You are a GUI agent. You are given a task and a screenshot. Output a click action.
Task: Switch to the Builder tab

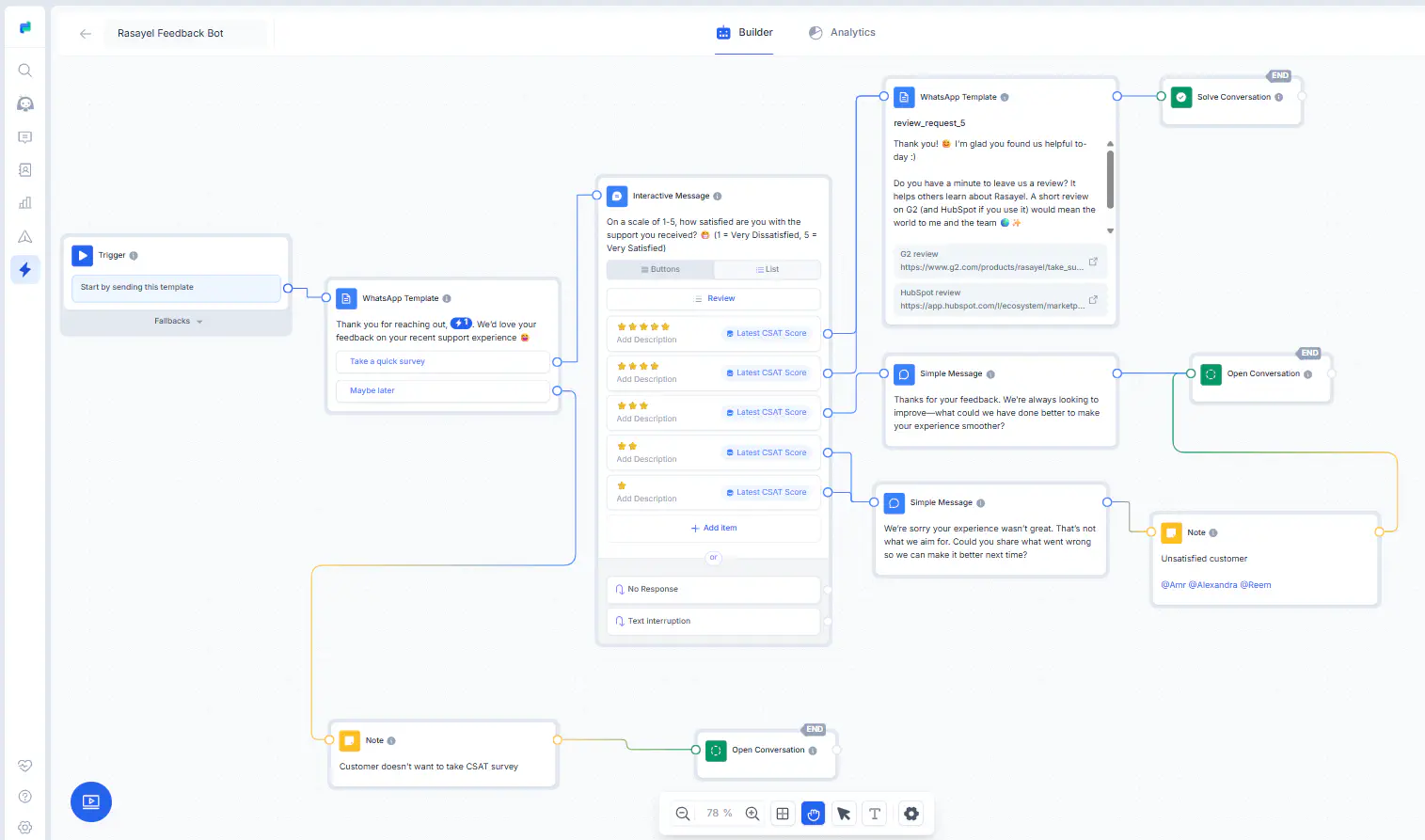744,32
